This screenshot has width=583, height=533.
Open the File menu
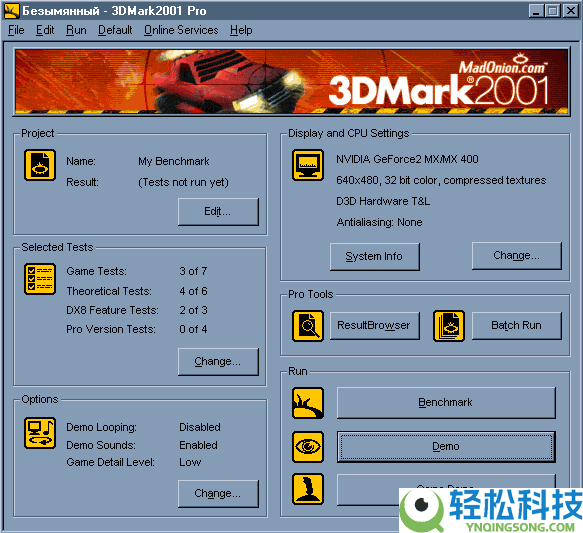coord(16,30)
